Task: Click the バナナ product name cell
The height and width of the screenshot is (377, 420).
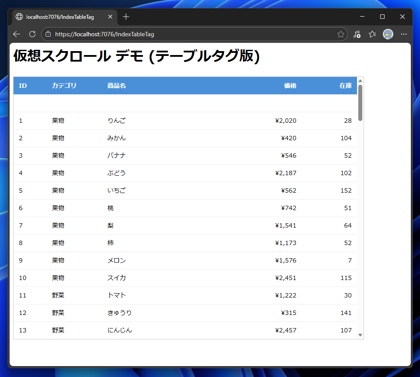Action: tap(116, 156)
